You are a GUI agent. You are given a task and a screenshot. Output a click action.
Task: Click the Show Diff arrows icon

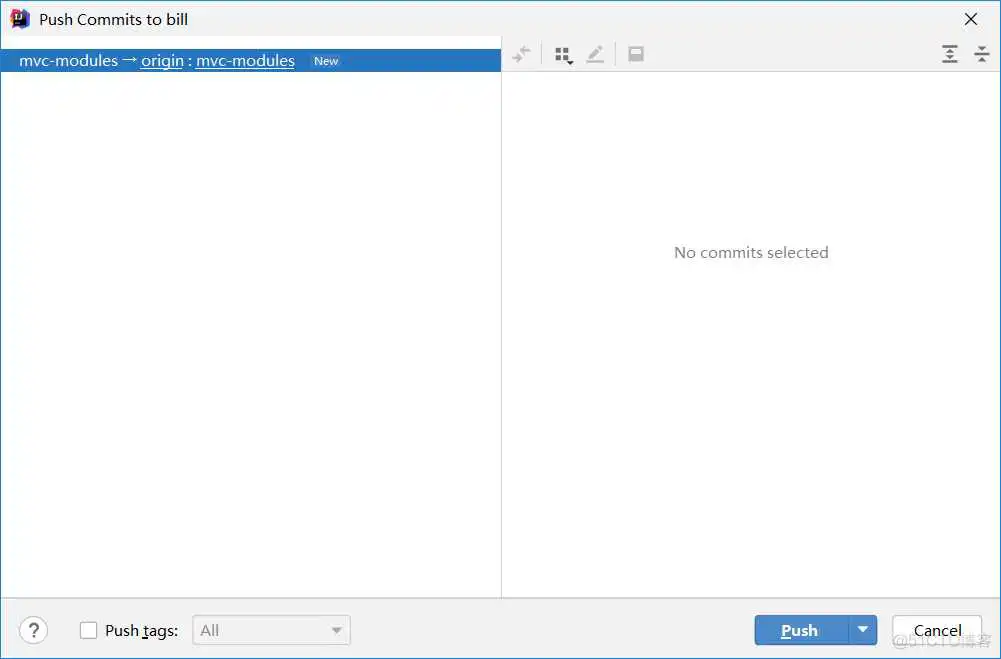pos(521,55)
